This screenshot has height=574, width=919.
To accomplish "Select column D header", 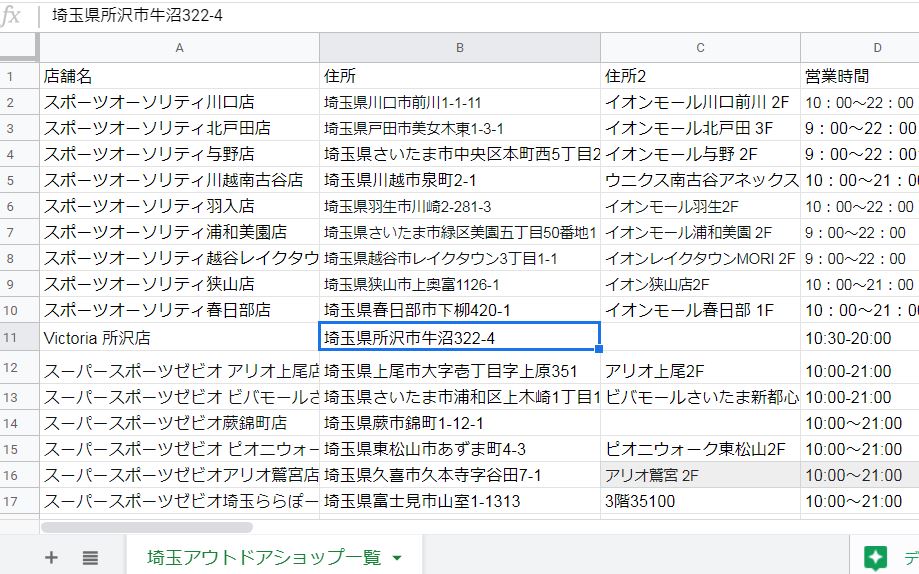I will tap(860, 48).
